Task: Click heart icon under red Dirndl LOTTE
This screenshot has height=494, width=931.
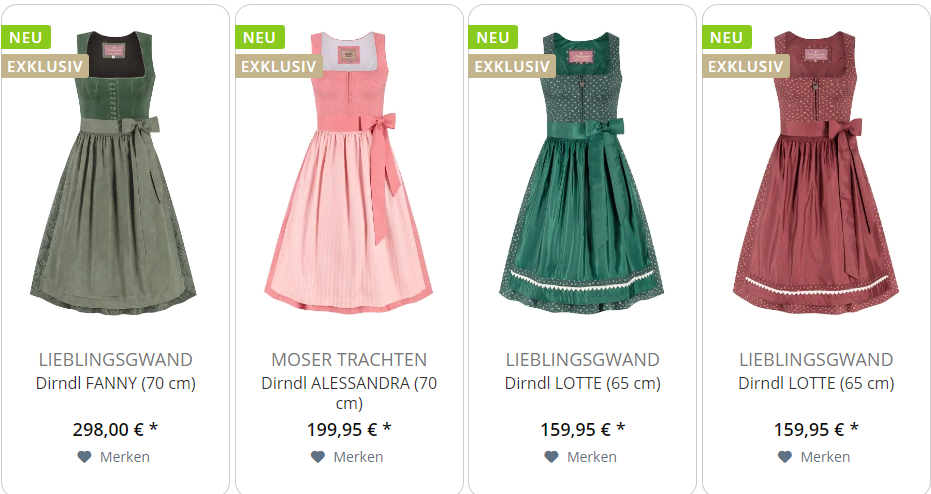Action: (785, 457)
